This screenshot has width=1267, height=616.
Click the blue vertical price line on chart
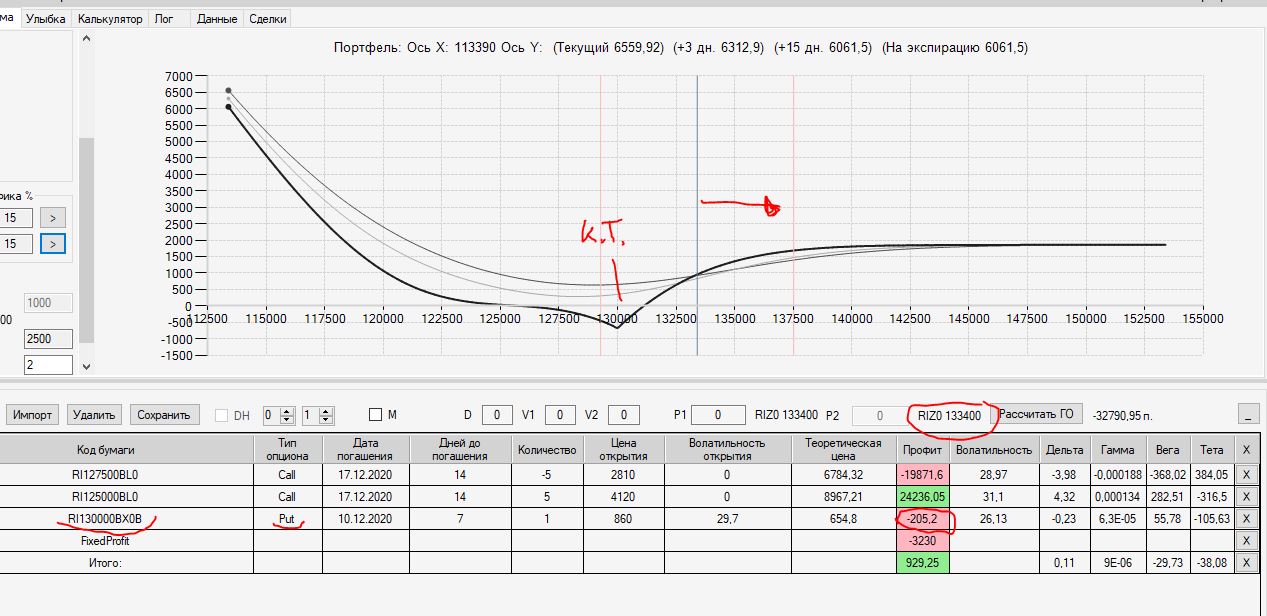pyautogui.click(x=697, y=215)
